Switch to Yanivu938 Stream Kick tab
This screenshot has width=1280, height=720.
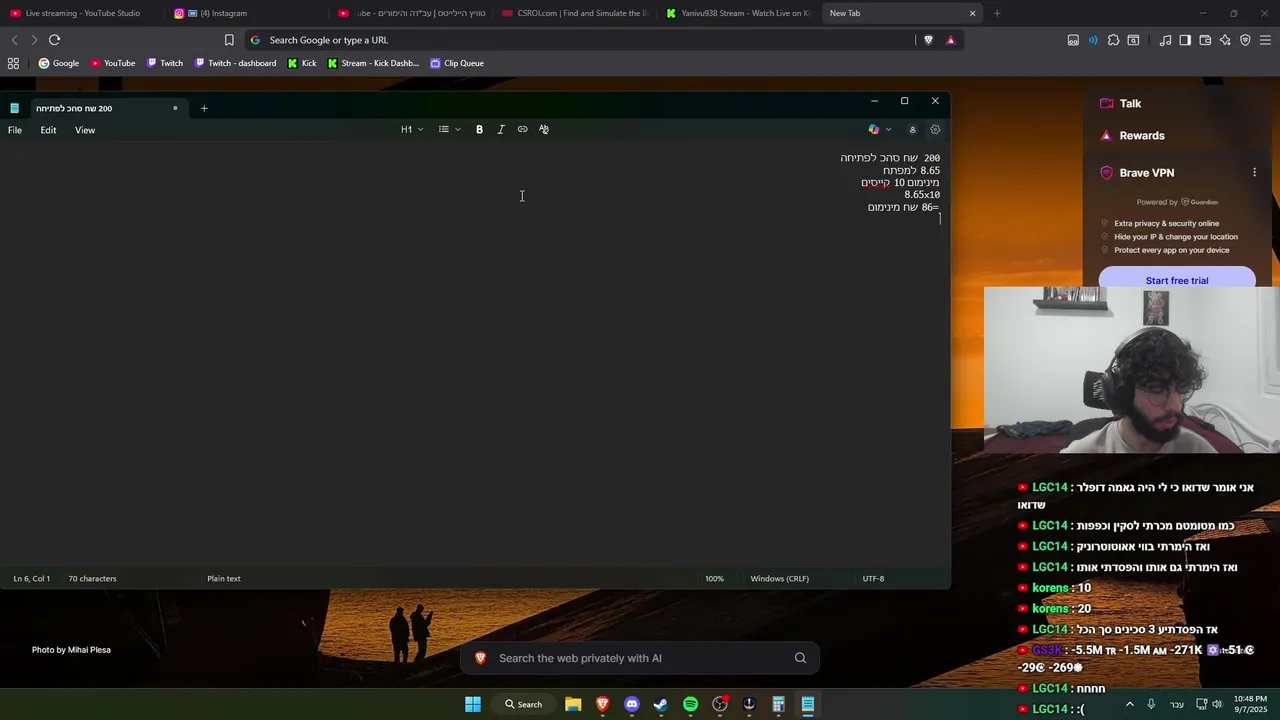pyautogui.click(x=738, y=13)
